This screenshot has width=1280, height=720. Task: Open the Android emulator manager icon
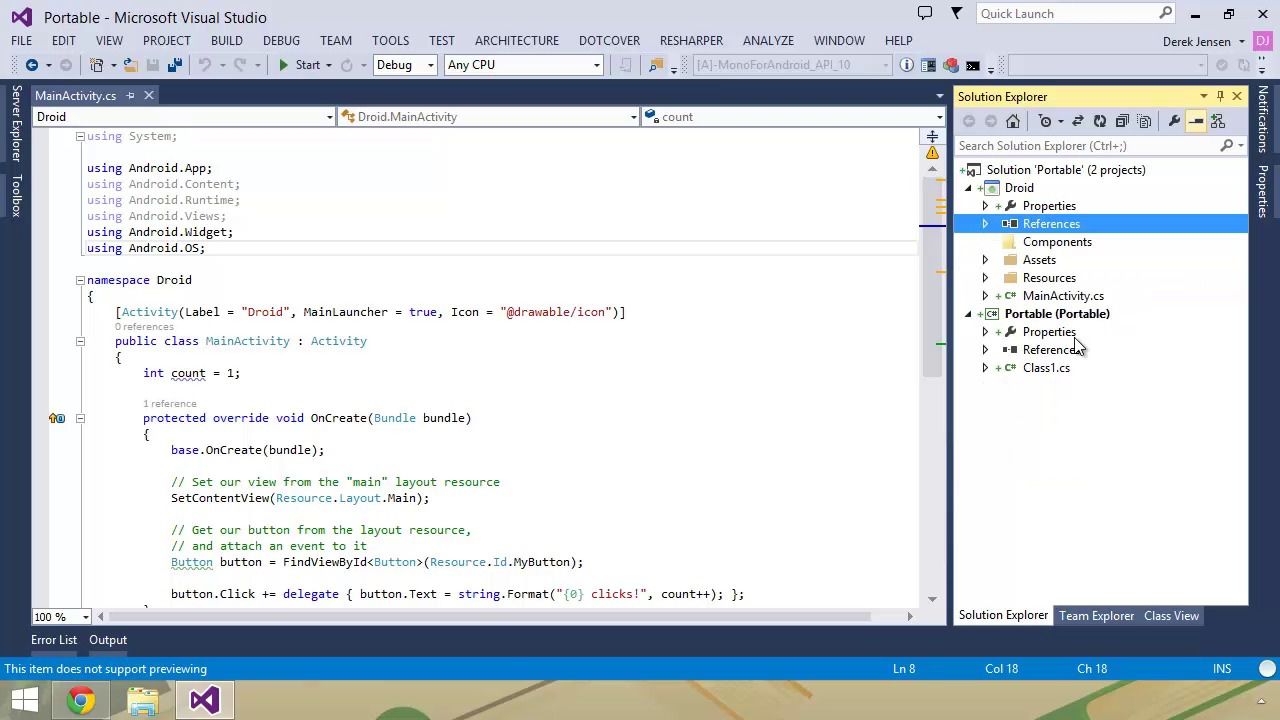point(928,65)
